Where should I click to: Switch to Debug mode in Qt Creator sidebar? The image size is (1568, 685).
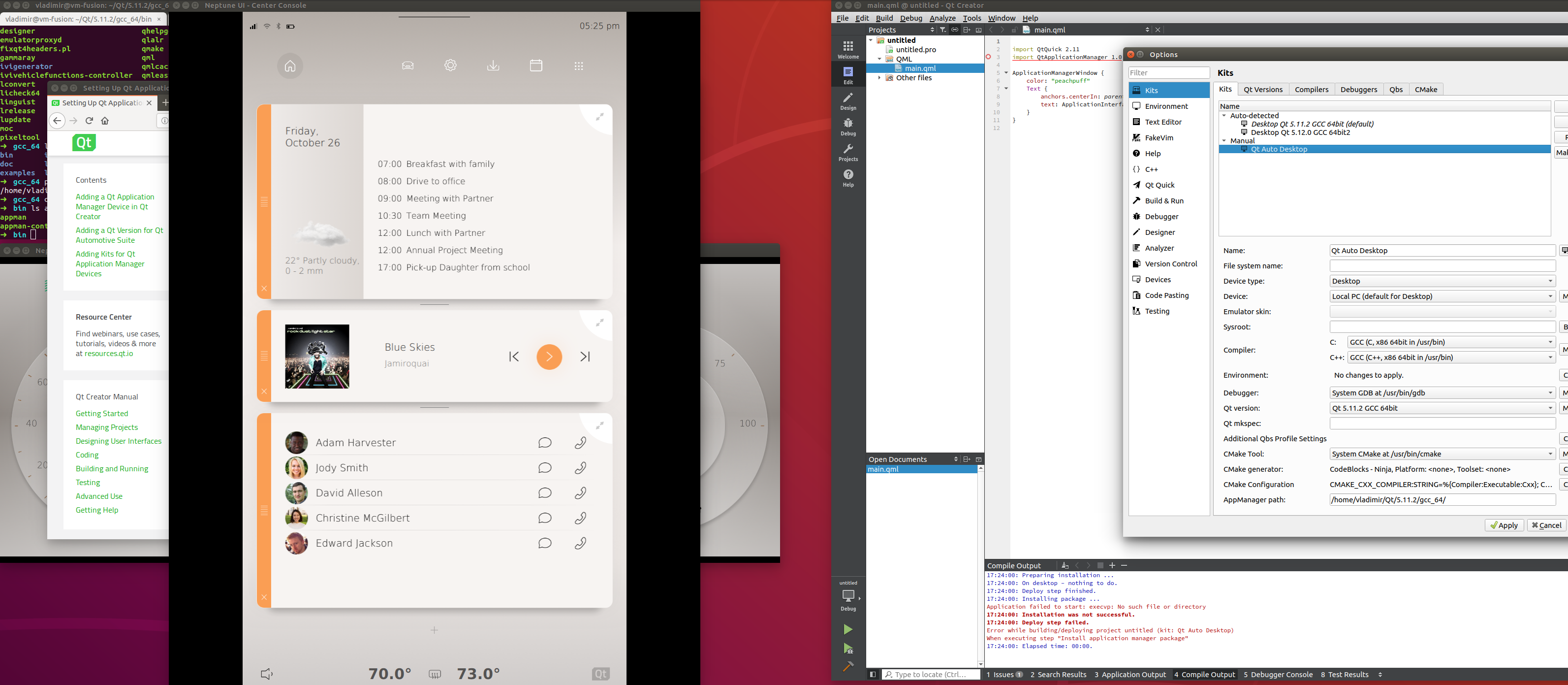[848, 126]
